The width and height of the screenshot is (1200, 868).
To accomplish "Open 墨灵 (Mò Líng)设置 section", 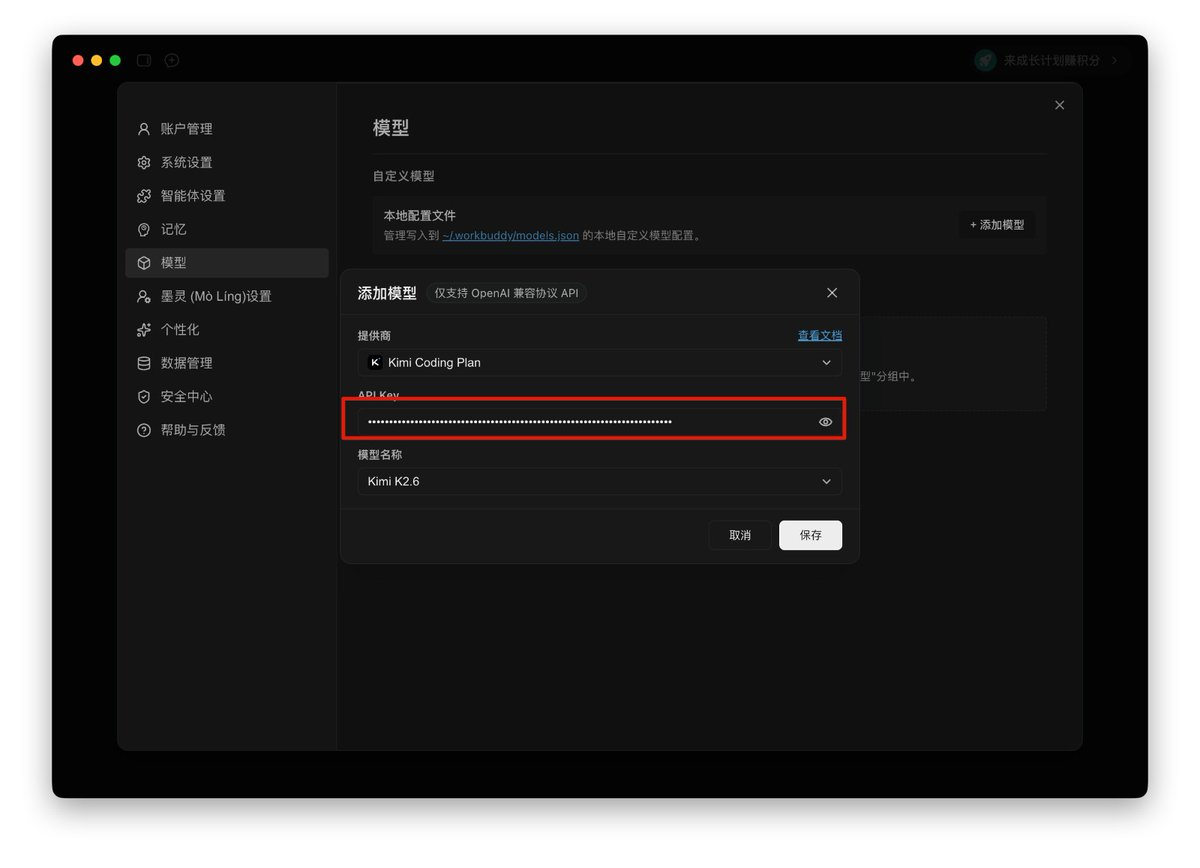I will (x=227, y=296).
